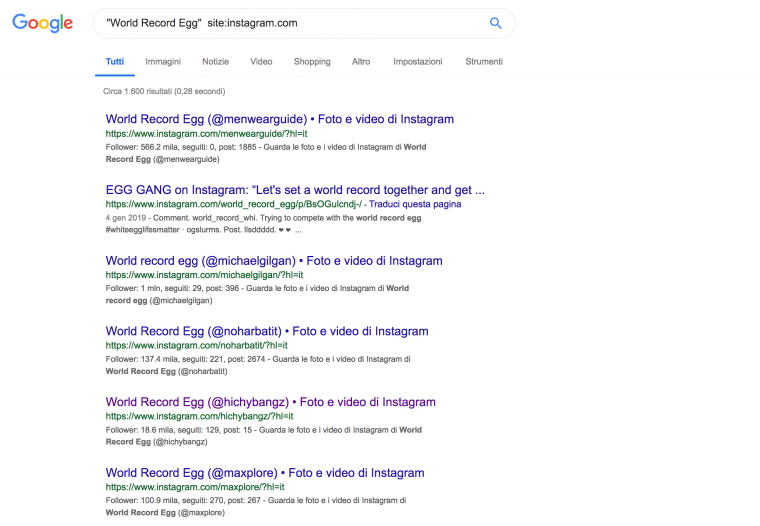760x526 pixels.
Task: Expand the Altro menu
Action: pyautogui.click(x=361, y=62)
